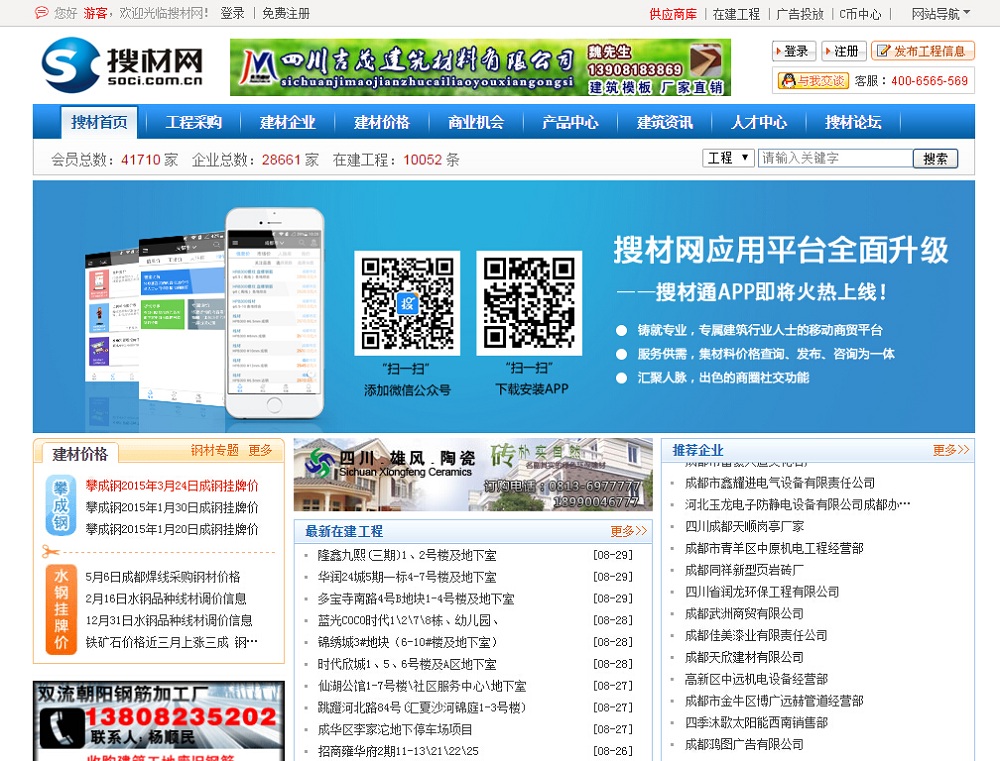1000x761 pixels.
Task: Open project 华润24城5期一标4-7号楼及地下室
Action: pos(407,577)
